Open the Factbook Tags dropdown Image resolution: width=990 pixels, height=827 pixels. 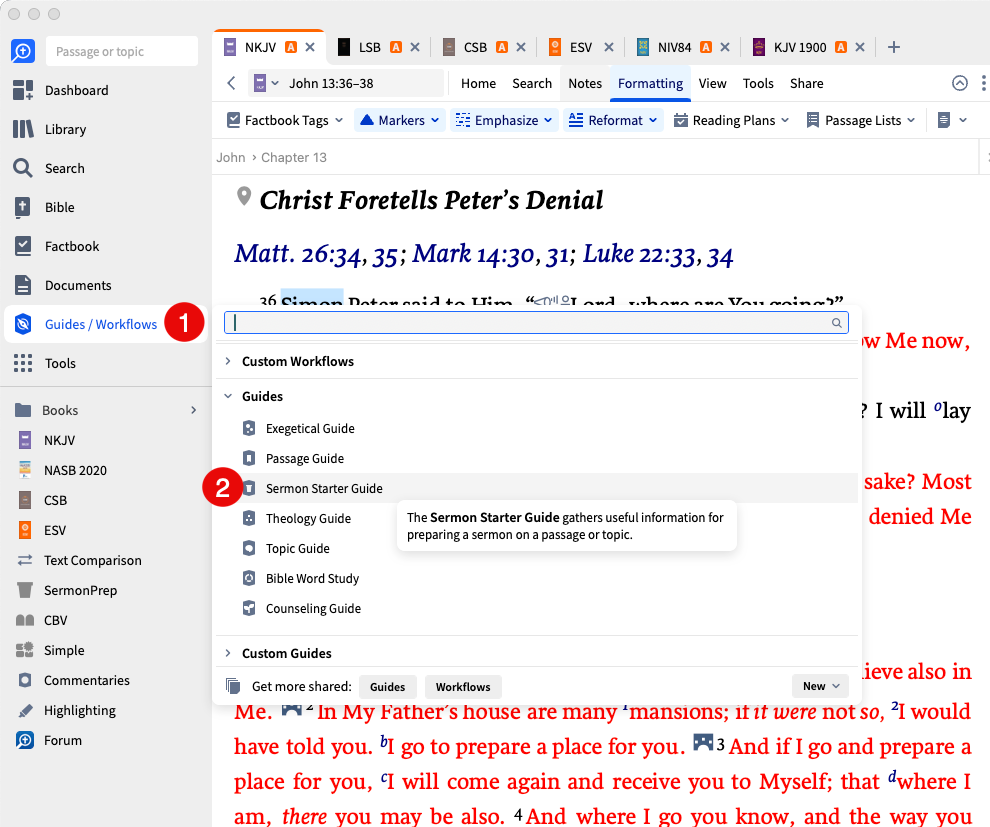(x=285, y=120)
